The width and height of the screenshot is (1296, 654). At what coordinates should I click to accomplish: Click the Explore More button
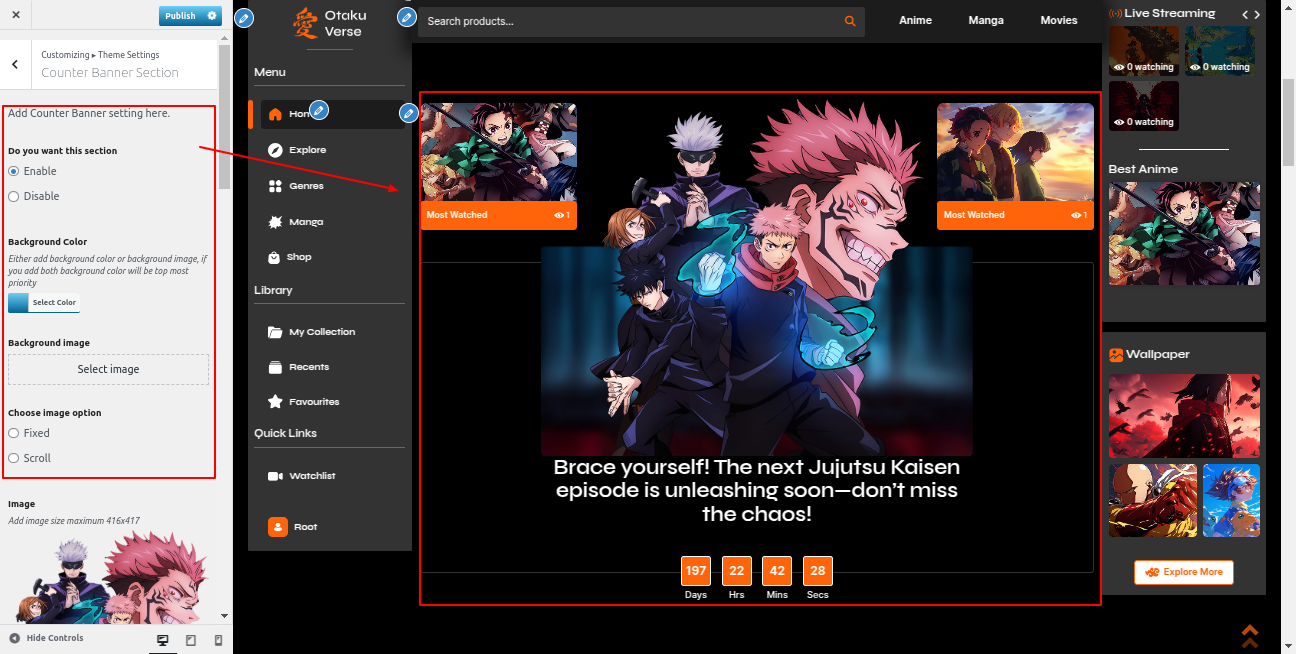(x=1183, y=573)
